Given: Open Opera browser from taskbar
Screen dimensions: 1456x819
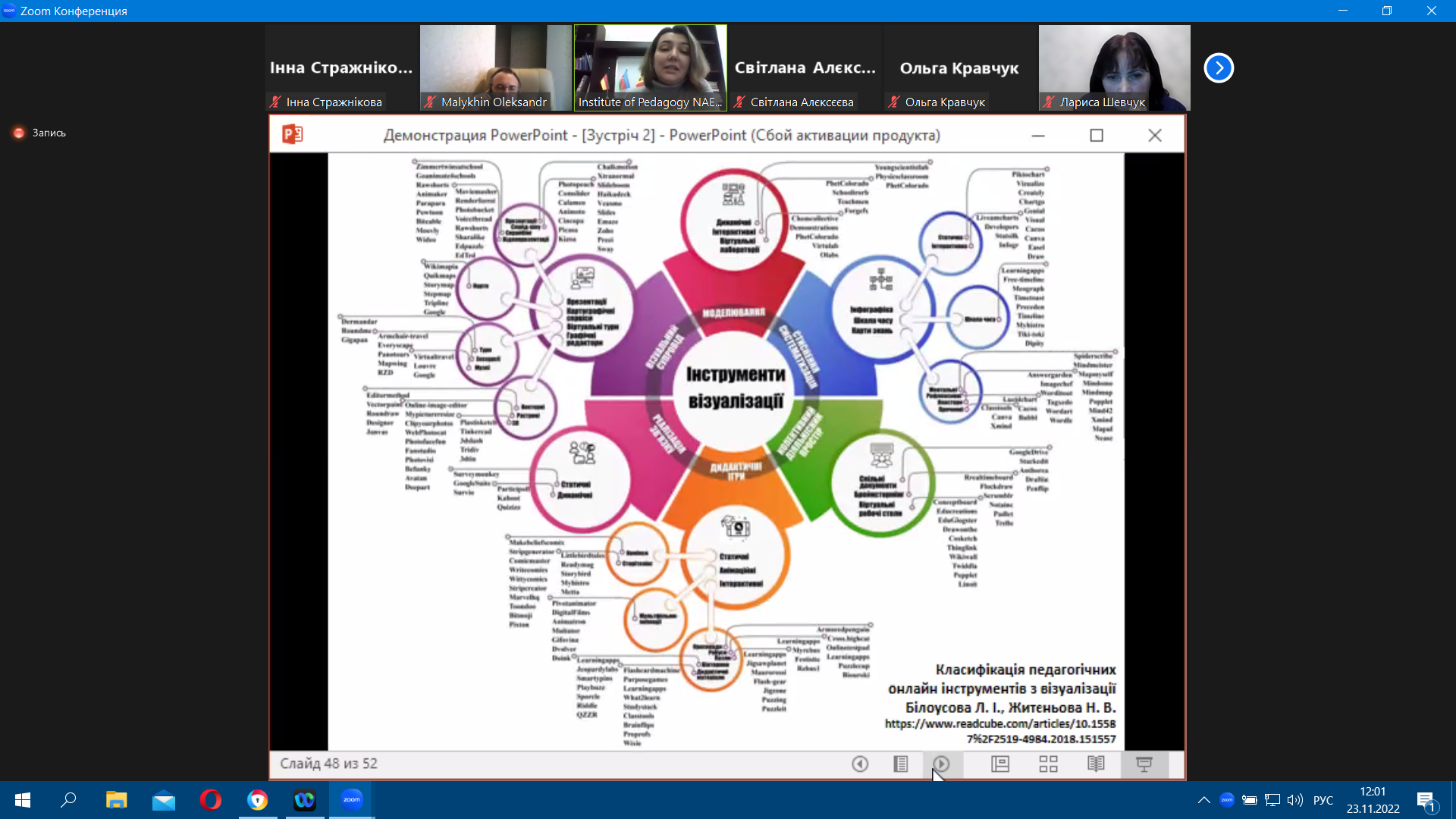Looking at the screenshot, I should pos(210,800).
